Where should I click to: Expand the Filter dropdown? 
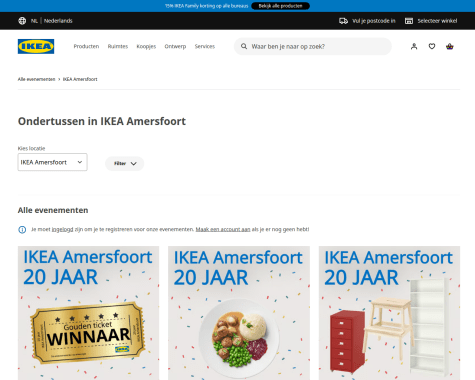click(x=125, y=163)
